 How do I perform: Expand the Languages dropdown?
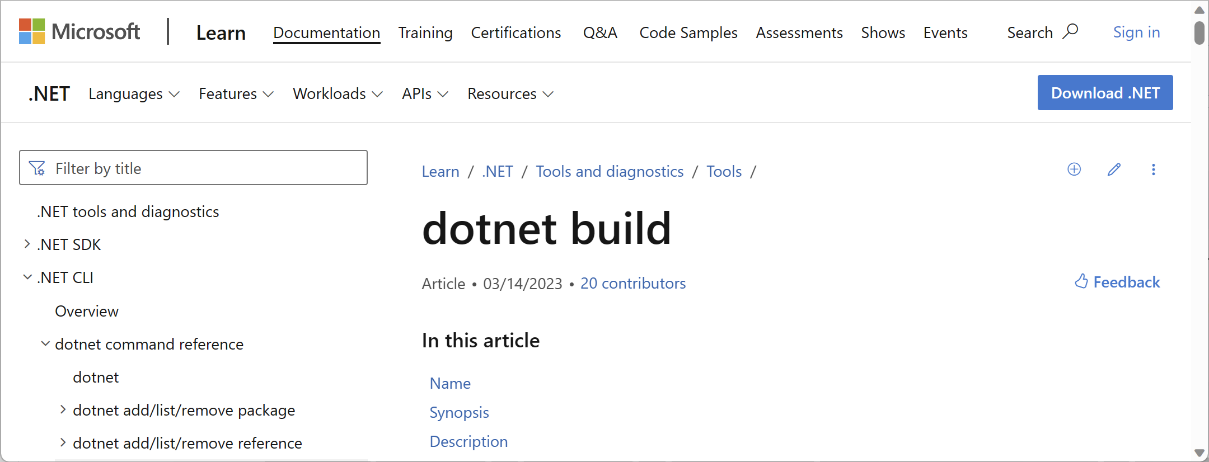click(x=134, y=93)
